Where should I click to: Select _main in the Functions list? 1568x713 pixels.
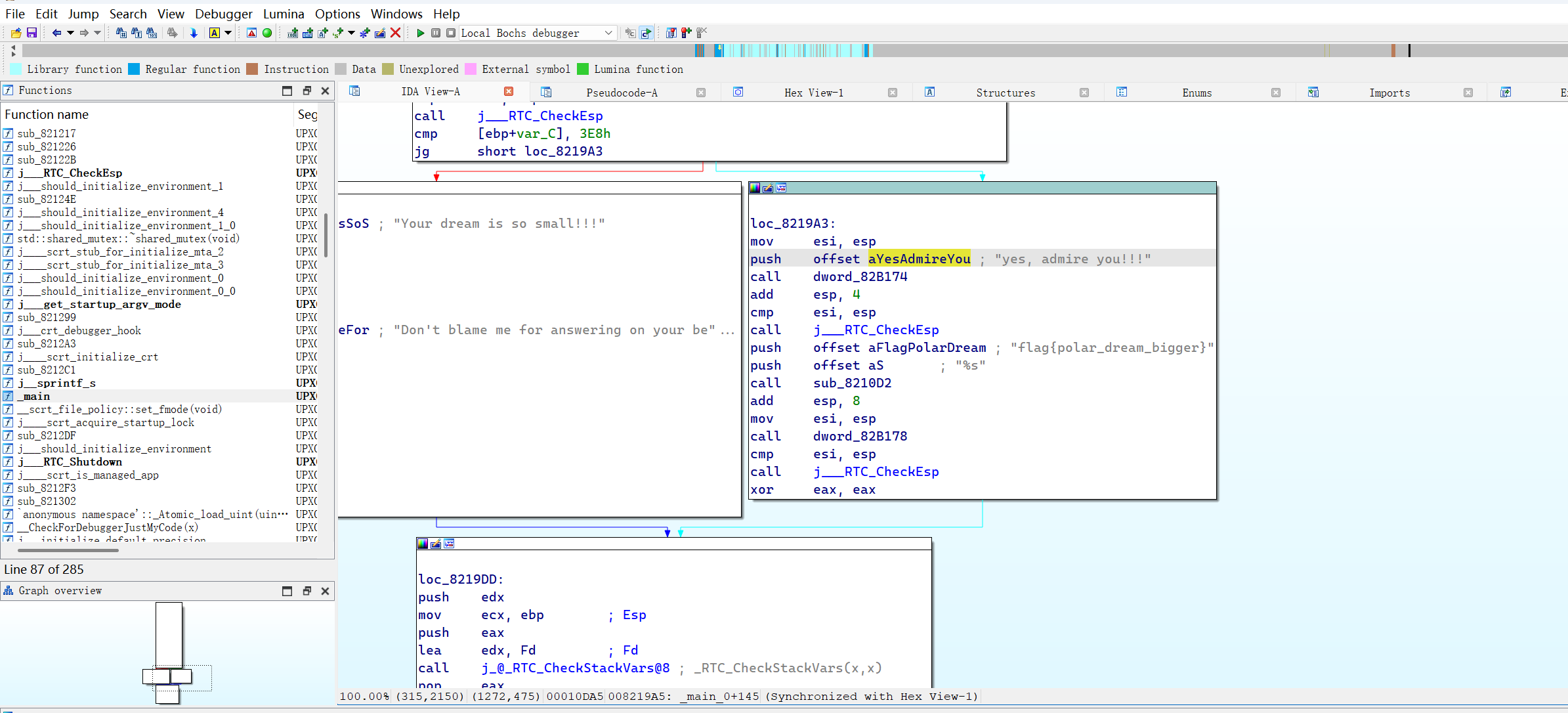click(x=36, y=396)
